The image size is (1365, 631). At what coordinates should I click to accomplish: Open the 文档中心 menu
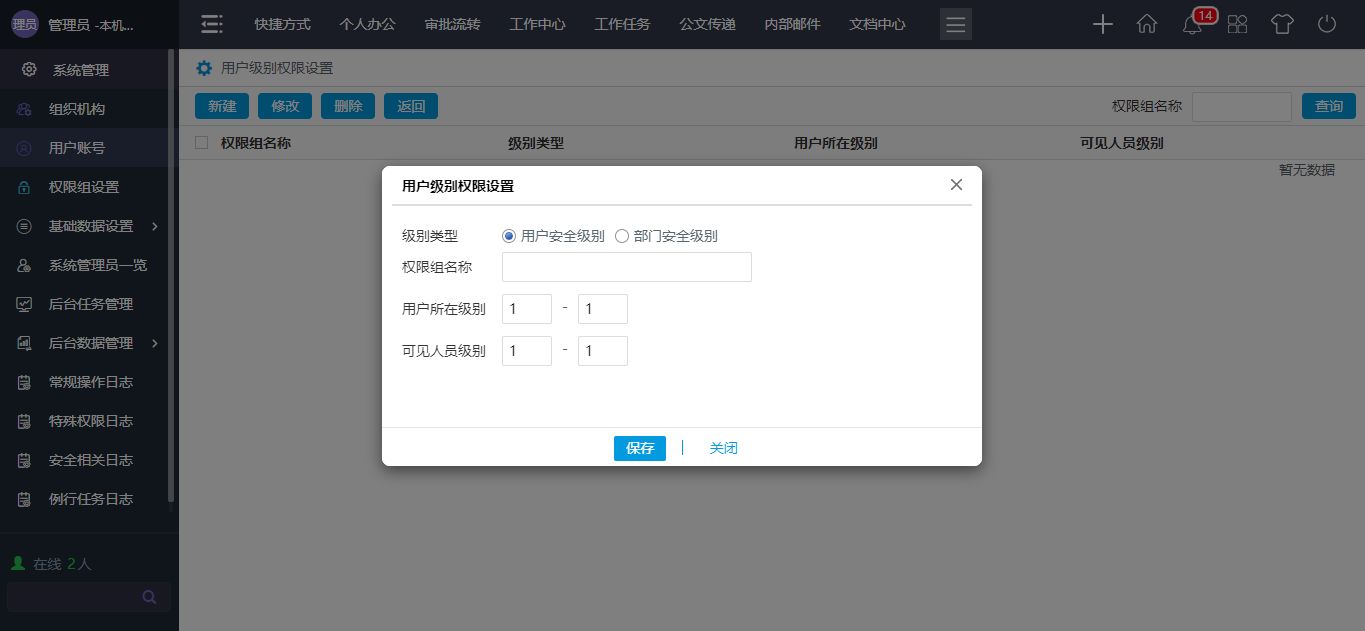(877, 24)
